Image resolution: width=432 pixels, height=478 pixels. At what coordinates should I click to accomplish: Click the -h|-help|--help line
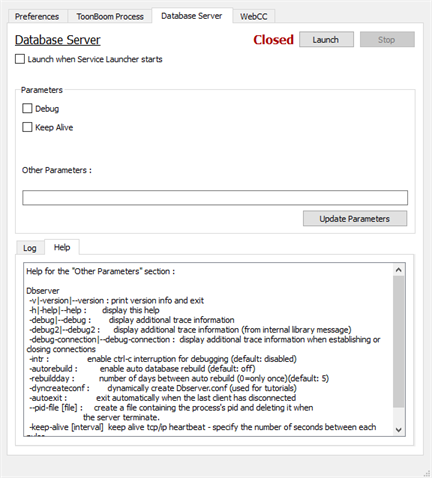click(94, 310)
